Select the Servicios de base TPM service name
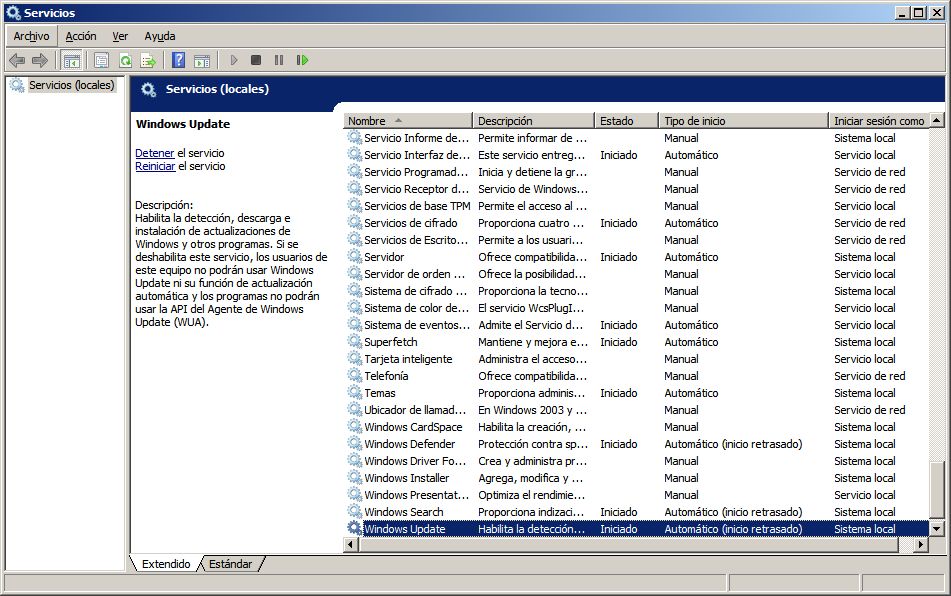 click(417, 206)
